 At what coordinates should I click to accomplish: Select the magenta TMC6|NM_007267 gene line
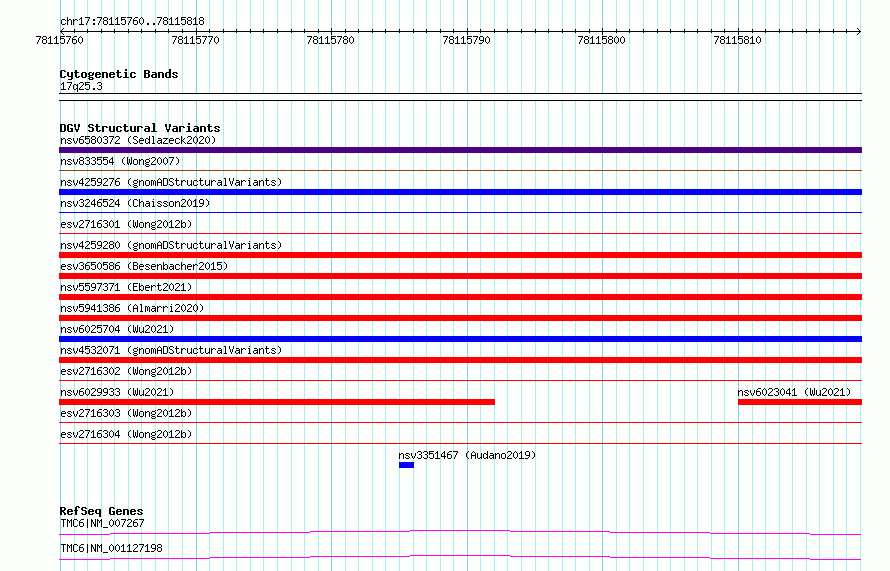pos(460,532)
